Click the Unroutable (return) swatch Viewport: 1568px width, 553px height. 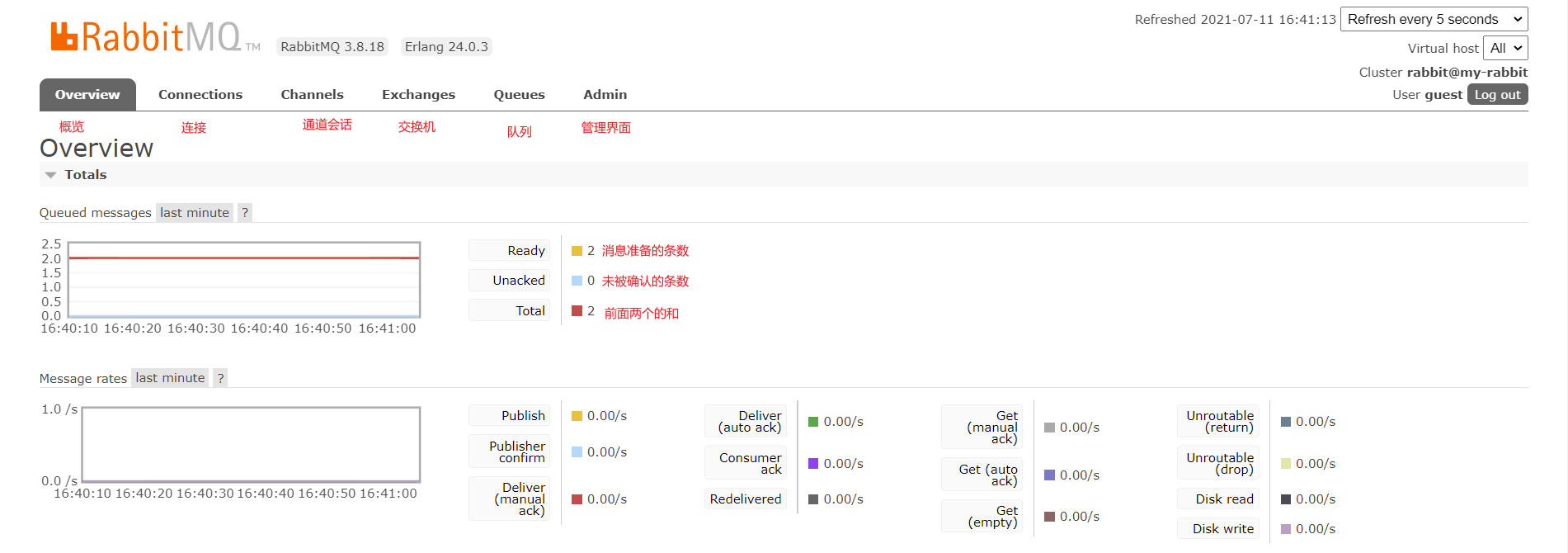pyautogui.click(x=1286, y=422)
